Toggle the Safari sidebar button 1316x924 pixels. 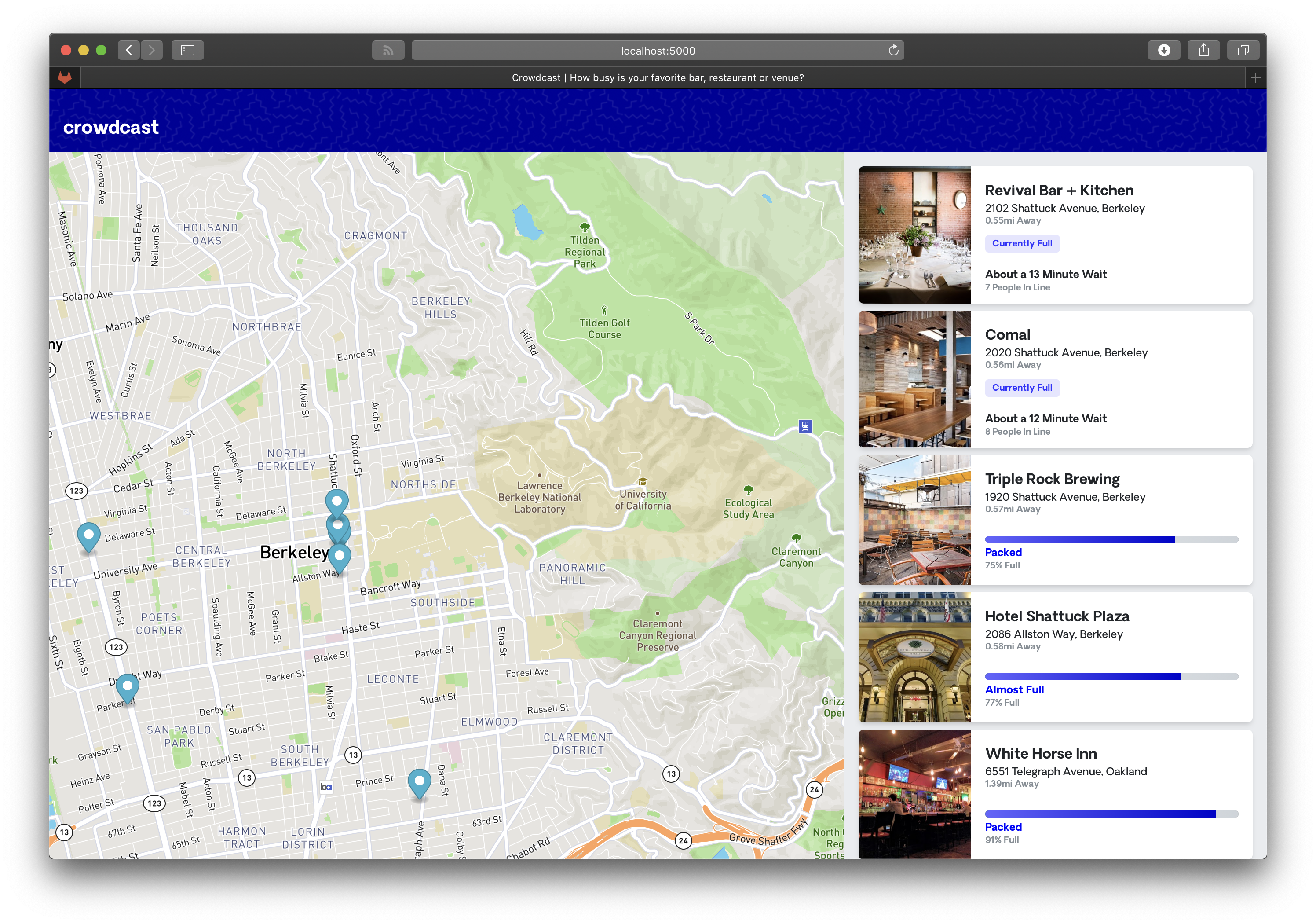187,51
